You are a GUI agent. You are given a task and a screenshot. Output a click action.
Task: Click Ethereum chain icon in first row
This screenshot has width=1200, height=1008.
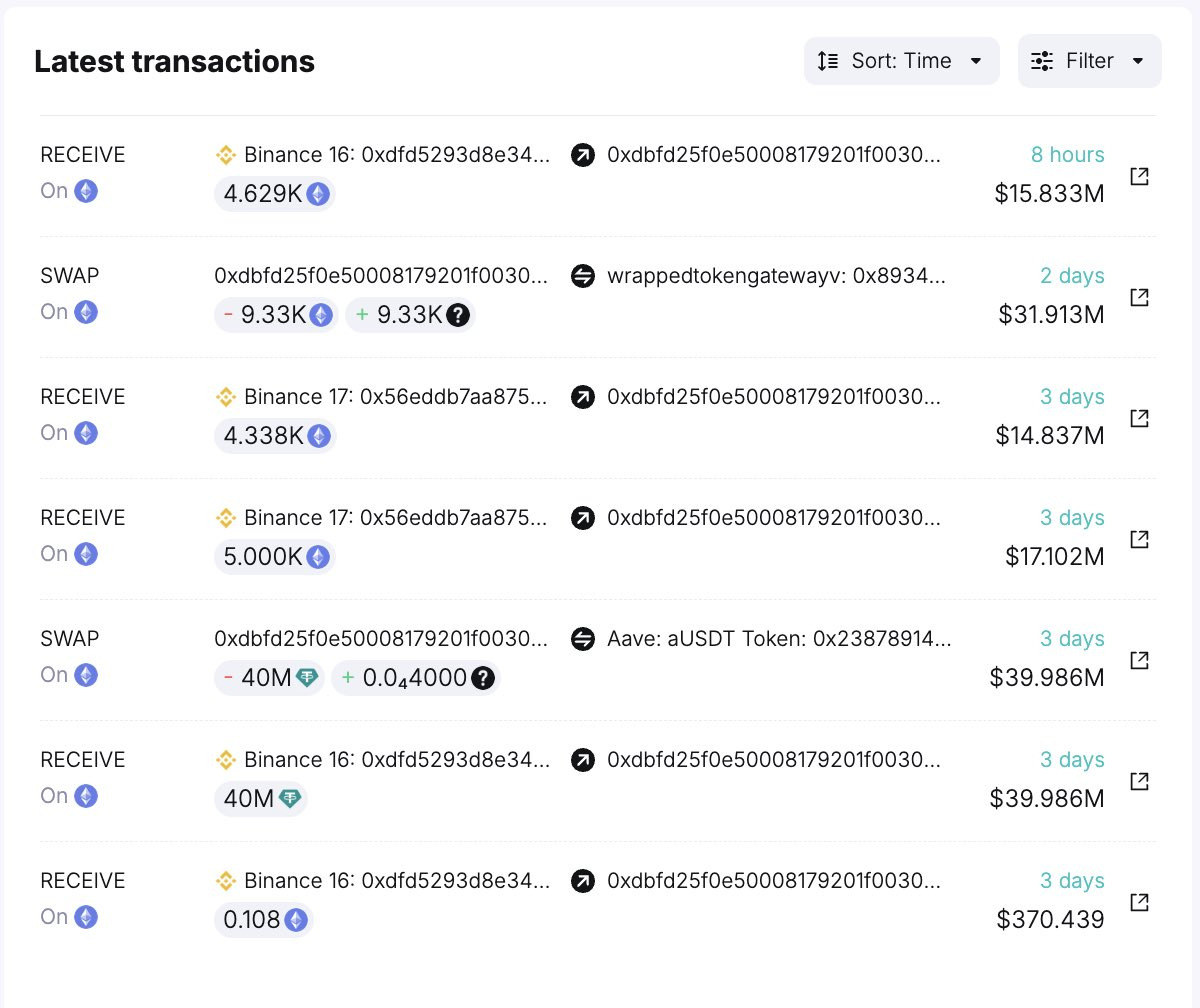click(87, 191)
